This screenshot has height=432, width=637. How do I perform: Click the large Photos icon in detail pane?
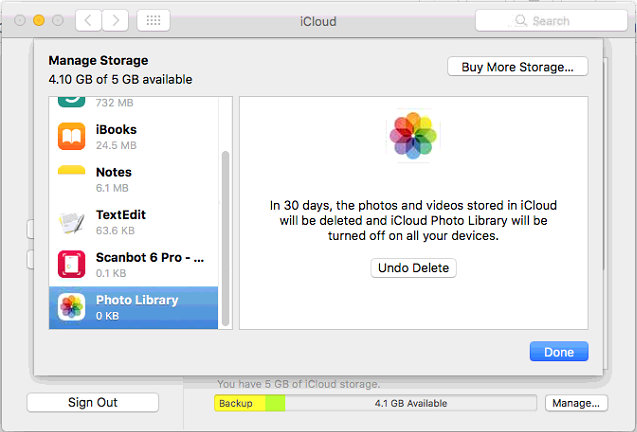point(413,135)
